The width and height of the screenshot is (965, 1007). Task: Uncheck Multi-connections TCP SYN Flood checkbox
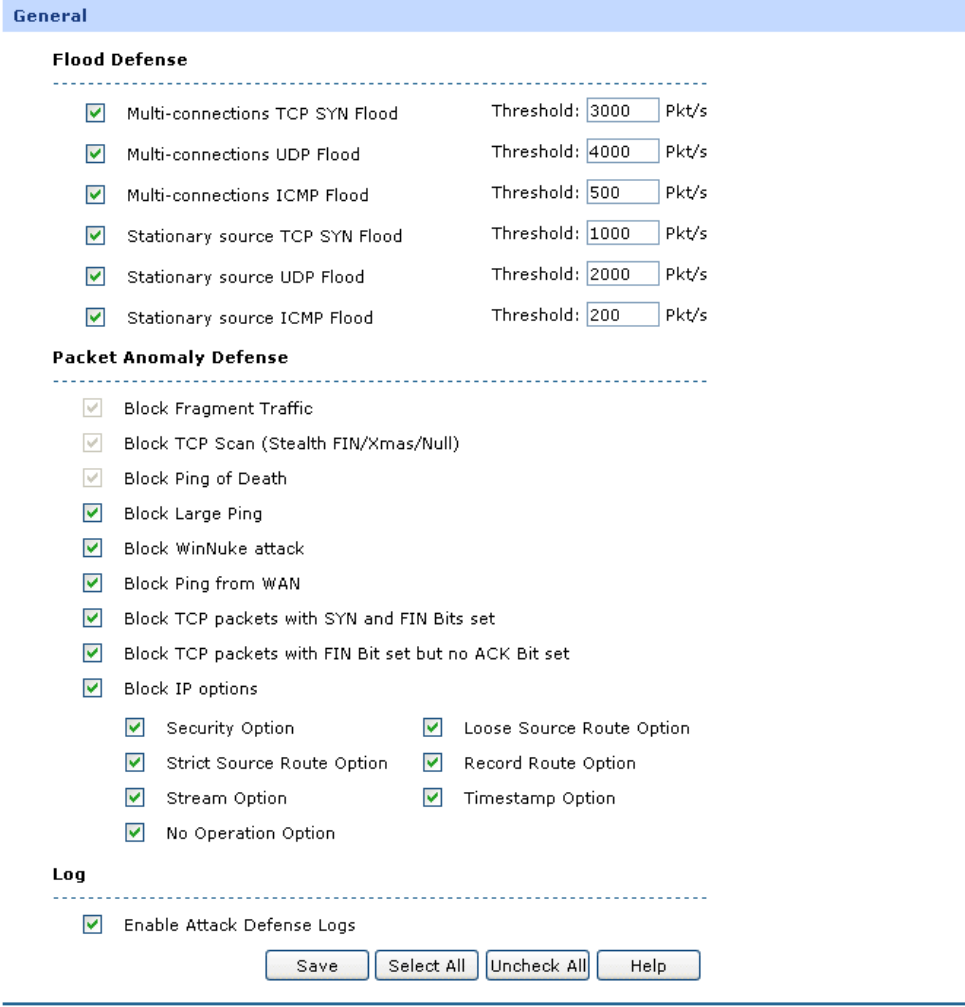pos(95,114)
